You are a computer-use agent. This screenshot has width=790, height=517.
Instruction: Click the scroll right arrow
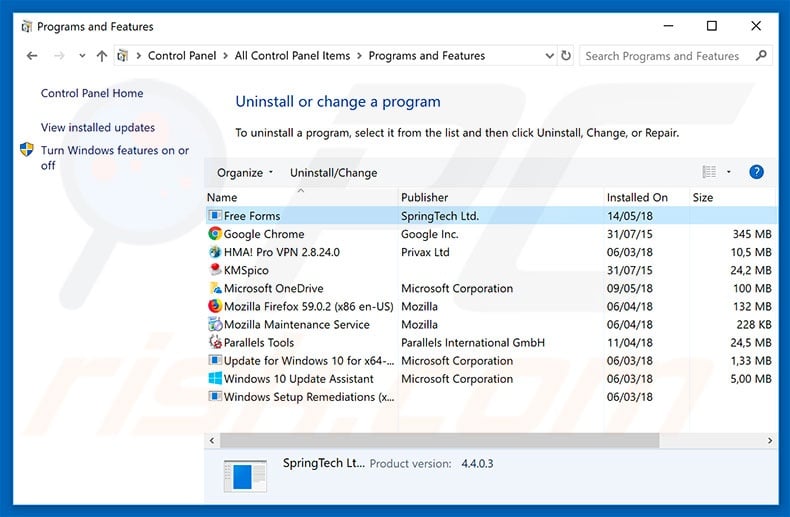[769, 440]
